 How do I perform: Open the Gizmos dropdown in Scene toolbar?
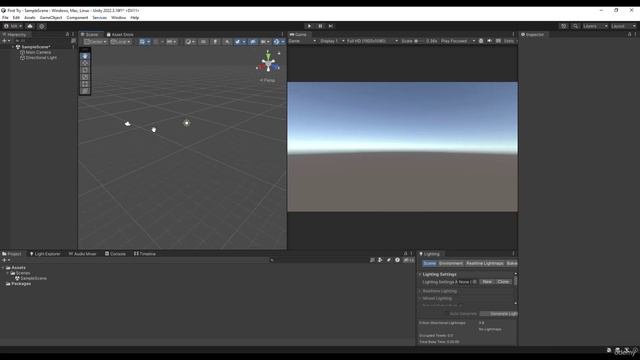(x=279, y=42)
